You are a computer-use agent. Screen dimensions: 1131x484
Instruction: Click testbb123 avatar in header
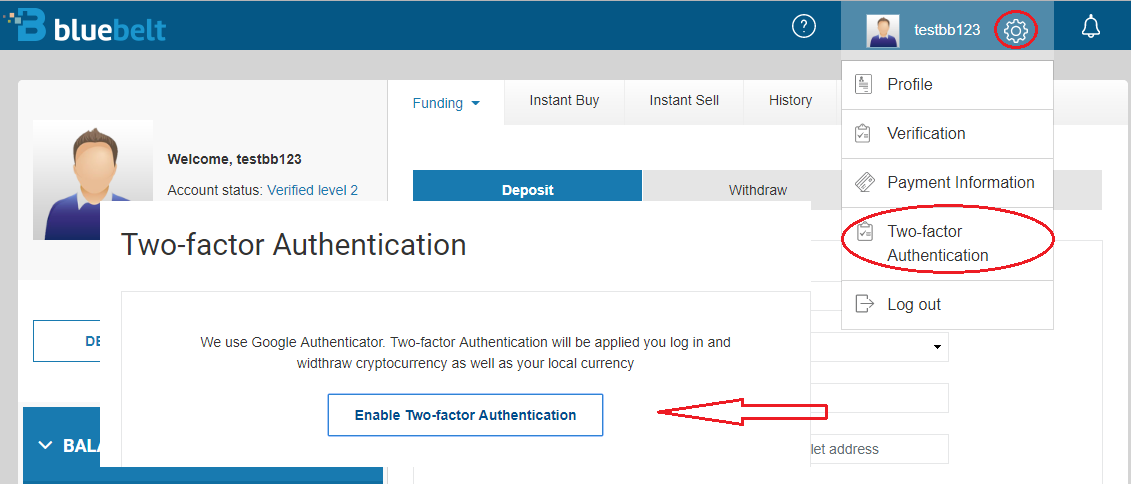click(x=883, y=30)
